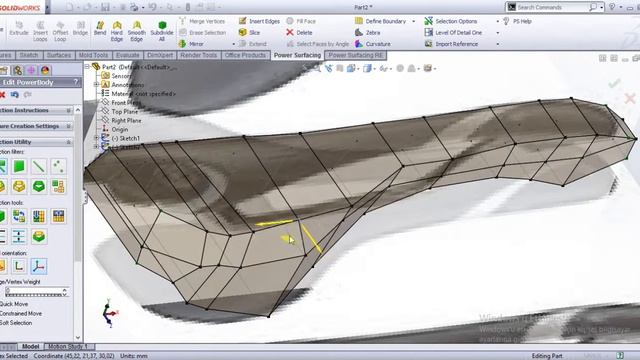This screenshot has height=360, width=640.
Task: Click the Bridge tool icon
Action: tap(80, 25)
